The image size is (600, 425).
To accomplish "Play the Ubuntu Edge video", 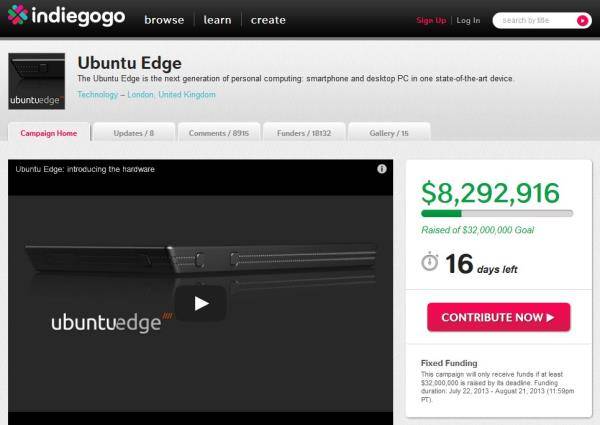I will [201, 303].
